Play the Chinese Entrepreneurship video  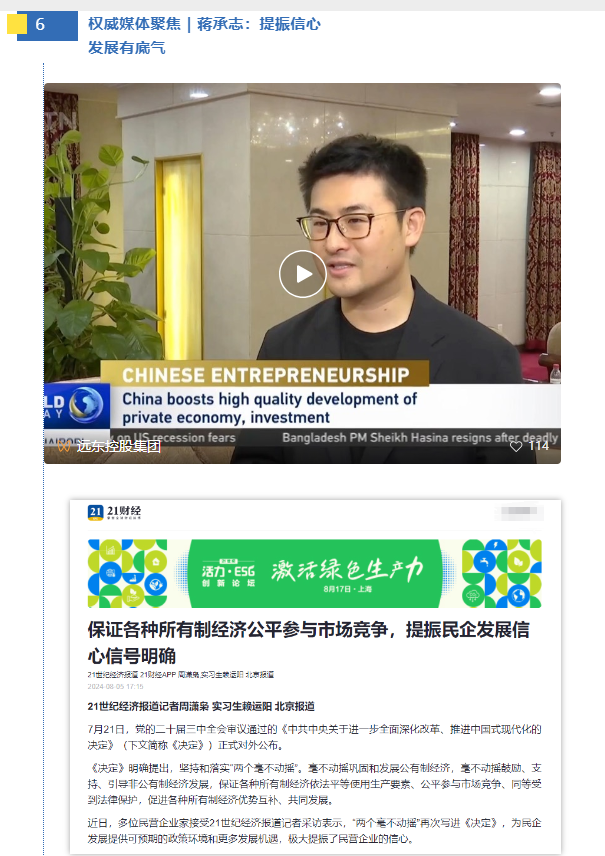302,274
